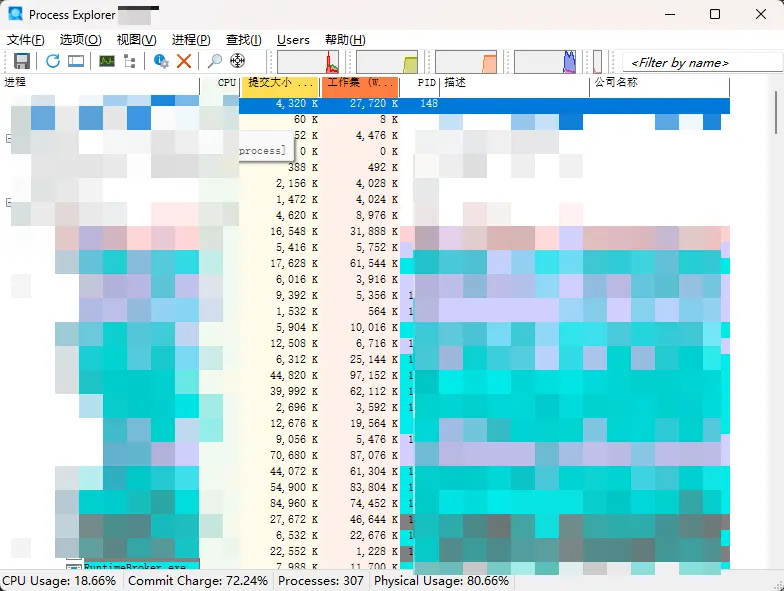
Task: Click the 10,016 K working set cell
Action: (x=374, y=328)
